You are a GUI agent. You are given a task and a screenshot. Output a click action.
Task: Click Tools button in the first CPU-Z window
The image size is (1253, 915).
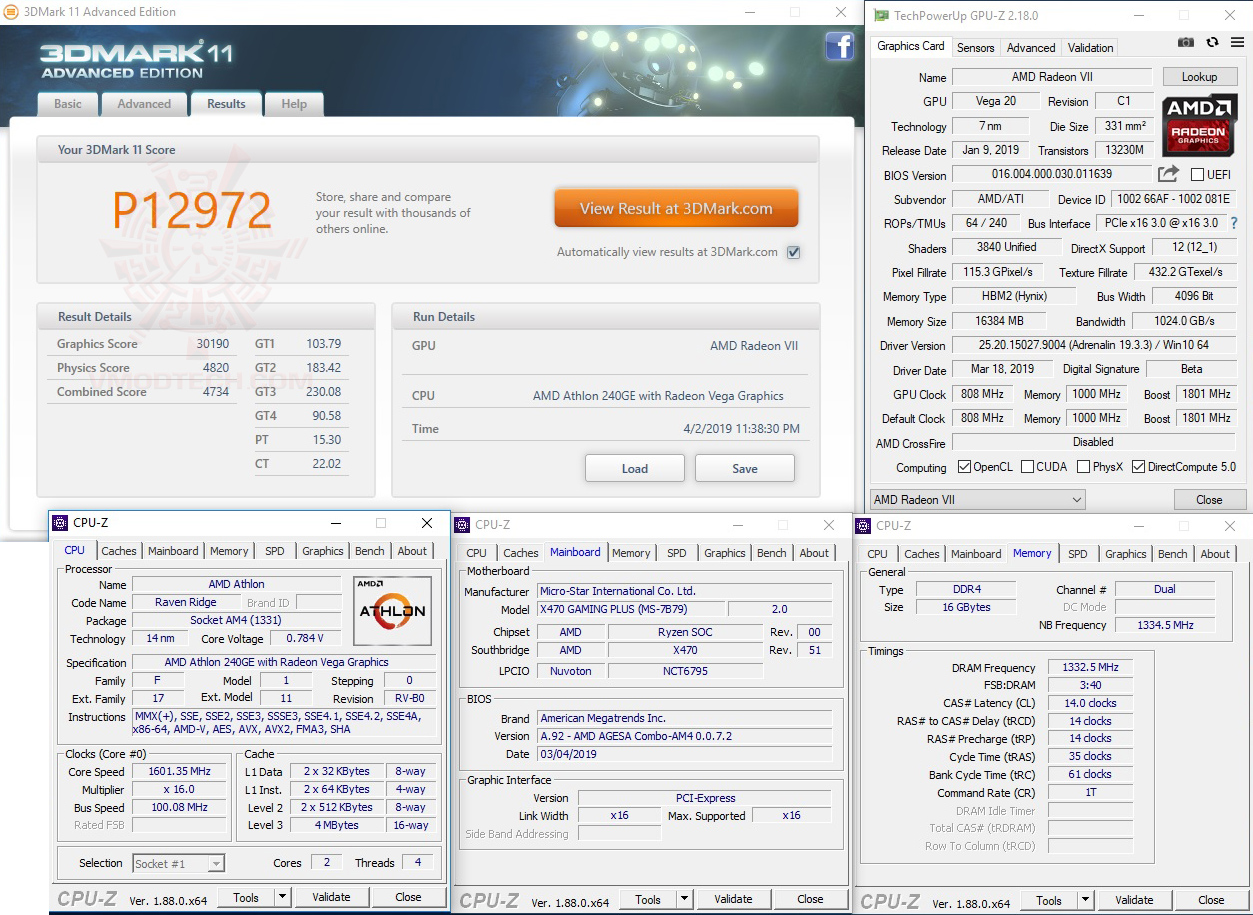coord(246,898)
